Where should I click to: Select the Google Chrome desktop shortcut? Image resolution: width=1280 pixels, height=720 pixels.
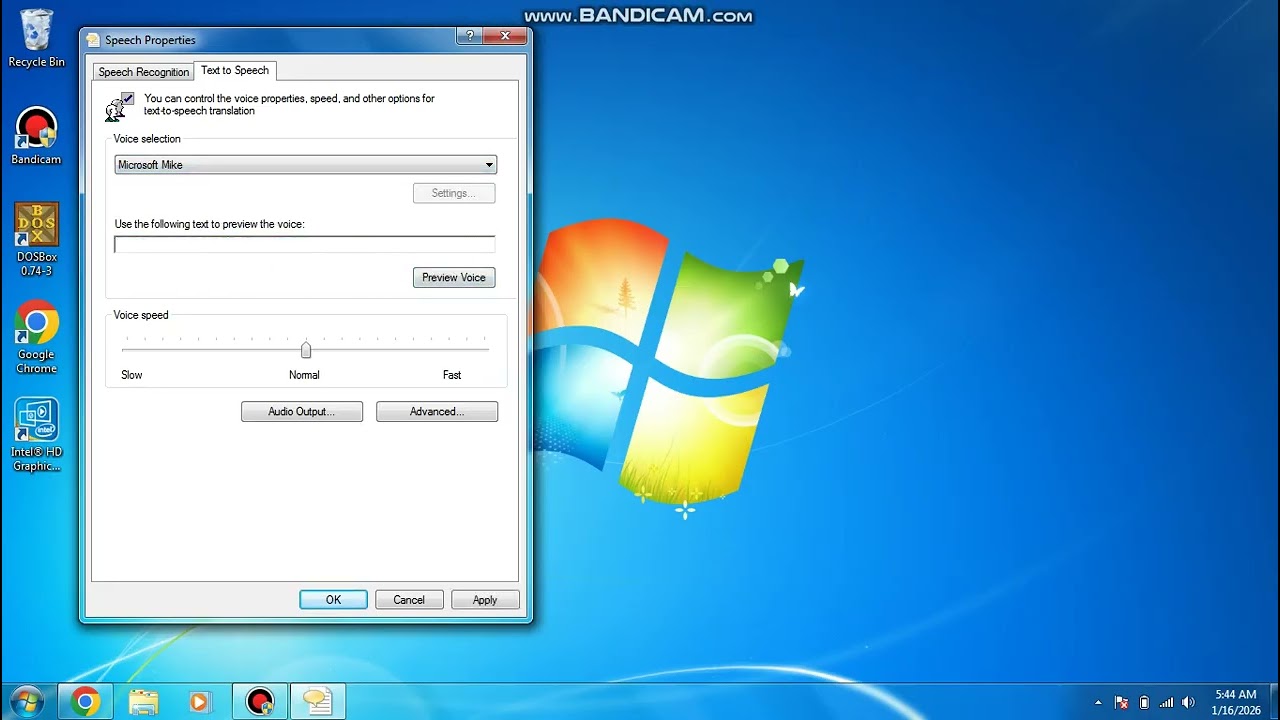click(36, 338)
